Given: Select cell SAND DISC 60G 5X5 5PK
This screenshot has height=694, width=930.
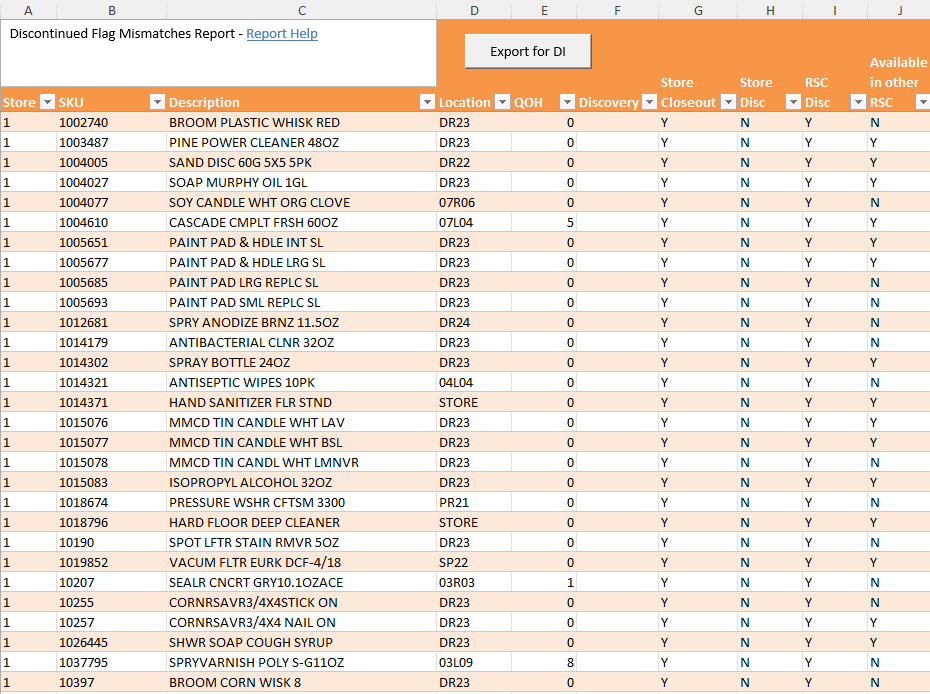Looking at the screenshot, I should click(301, 163).
